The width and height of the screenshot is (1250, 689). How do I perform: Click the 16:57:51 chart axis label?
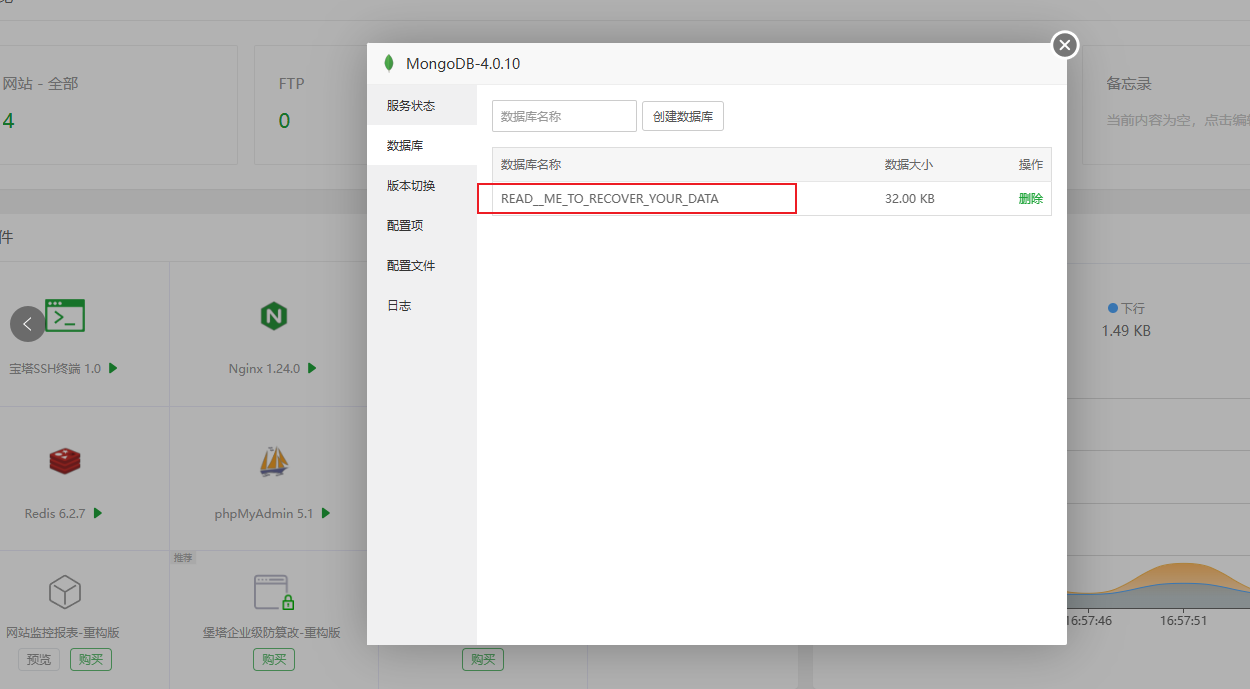pos(1182,620)
